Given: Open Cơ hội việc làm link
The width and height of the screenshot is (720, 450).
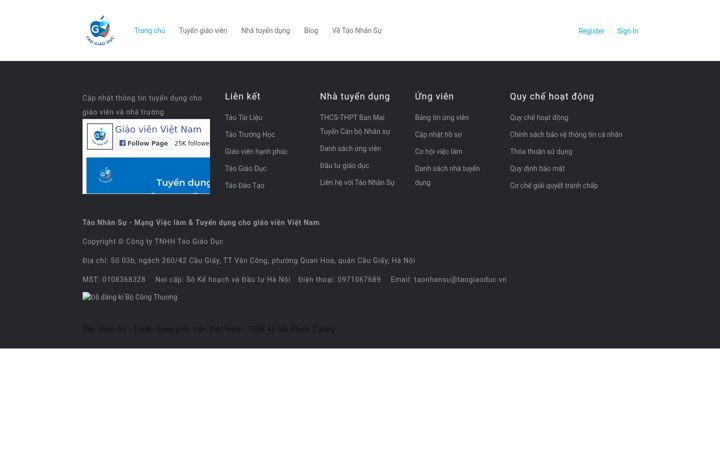Looking at the screenshot, I should tap(439, 152).
